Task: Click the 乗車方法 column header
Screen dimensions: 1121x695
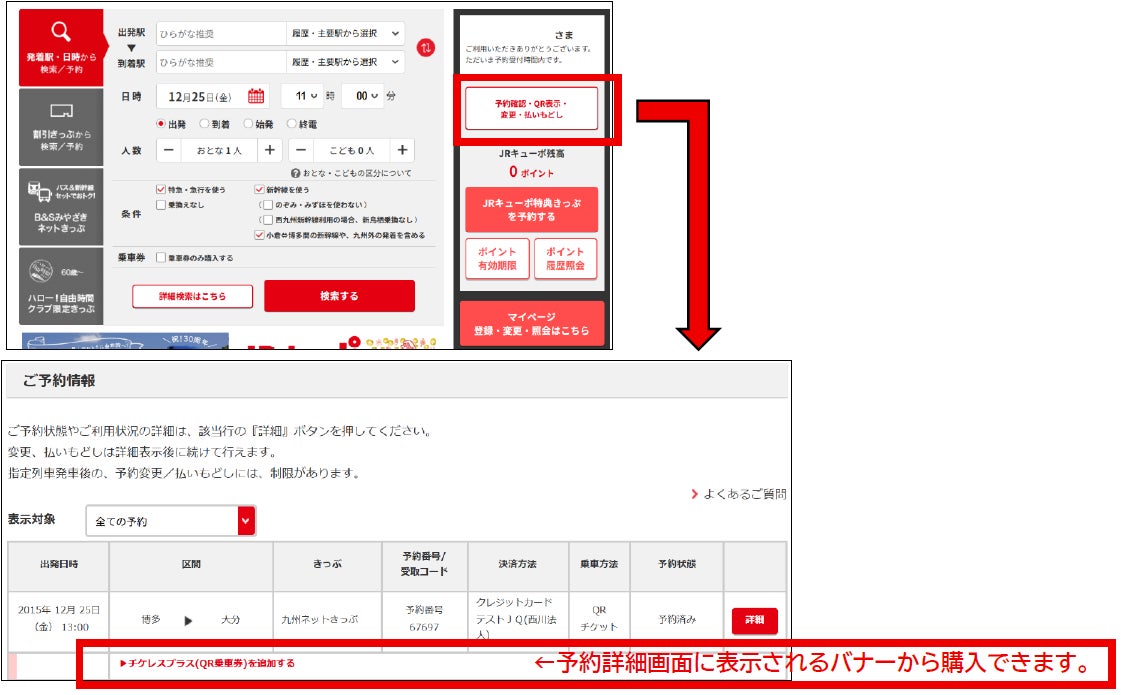Action: point(599,564)
